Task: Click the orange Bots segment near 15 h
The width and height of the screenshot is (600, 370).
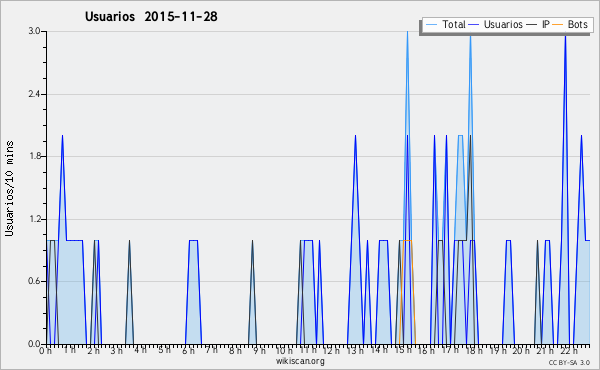Action: 407,240
